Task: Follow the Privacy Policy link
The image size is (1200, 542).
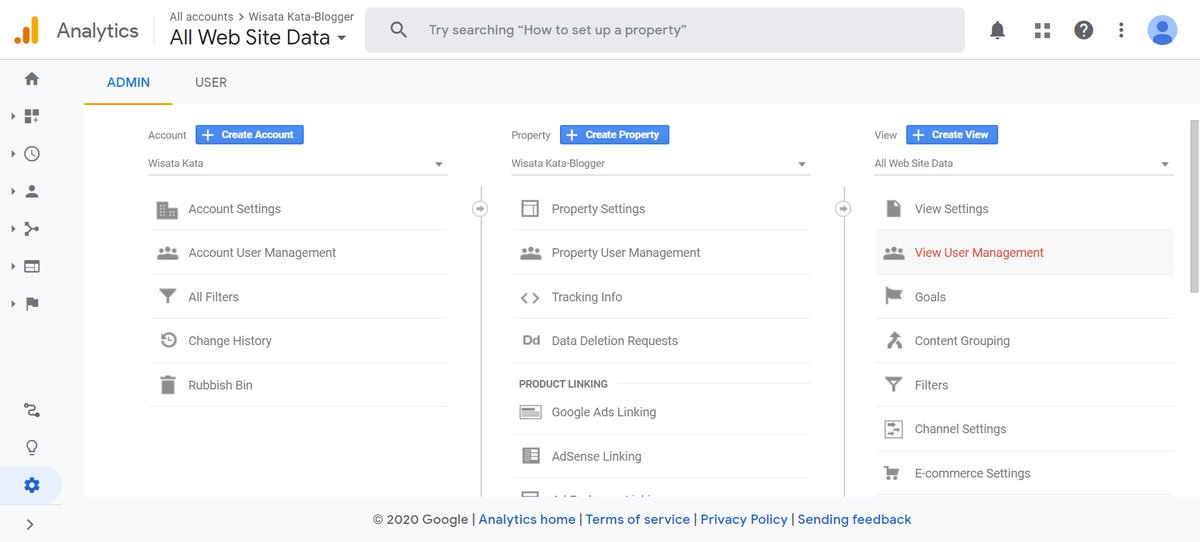Action: pyautogui.click(x=744, y=519)
